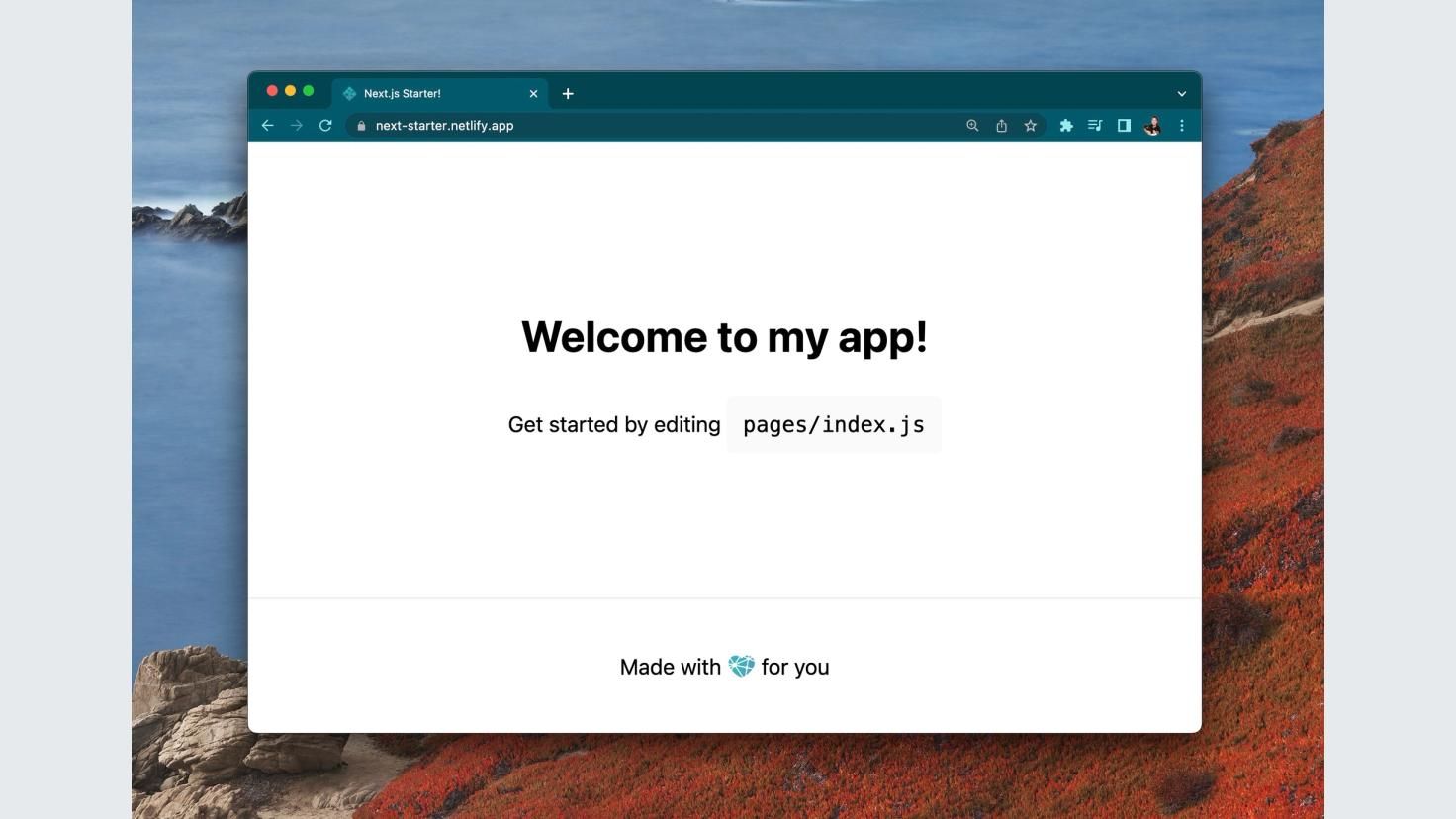
Task: Go back using the browser back arrow
Action: pos(267,126)
